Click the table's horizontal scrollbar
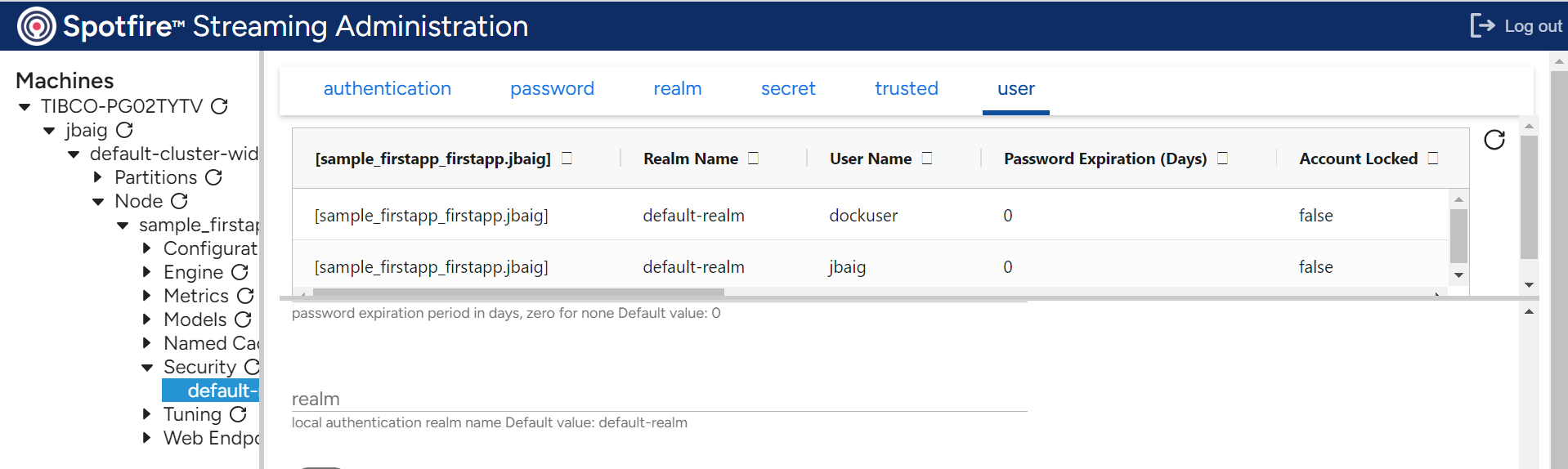Viewport: 1568px width, 469px height. coord(518,292)
